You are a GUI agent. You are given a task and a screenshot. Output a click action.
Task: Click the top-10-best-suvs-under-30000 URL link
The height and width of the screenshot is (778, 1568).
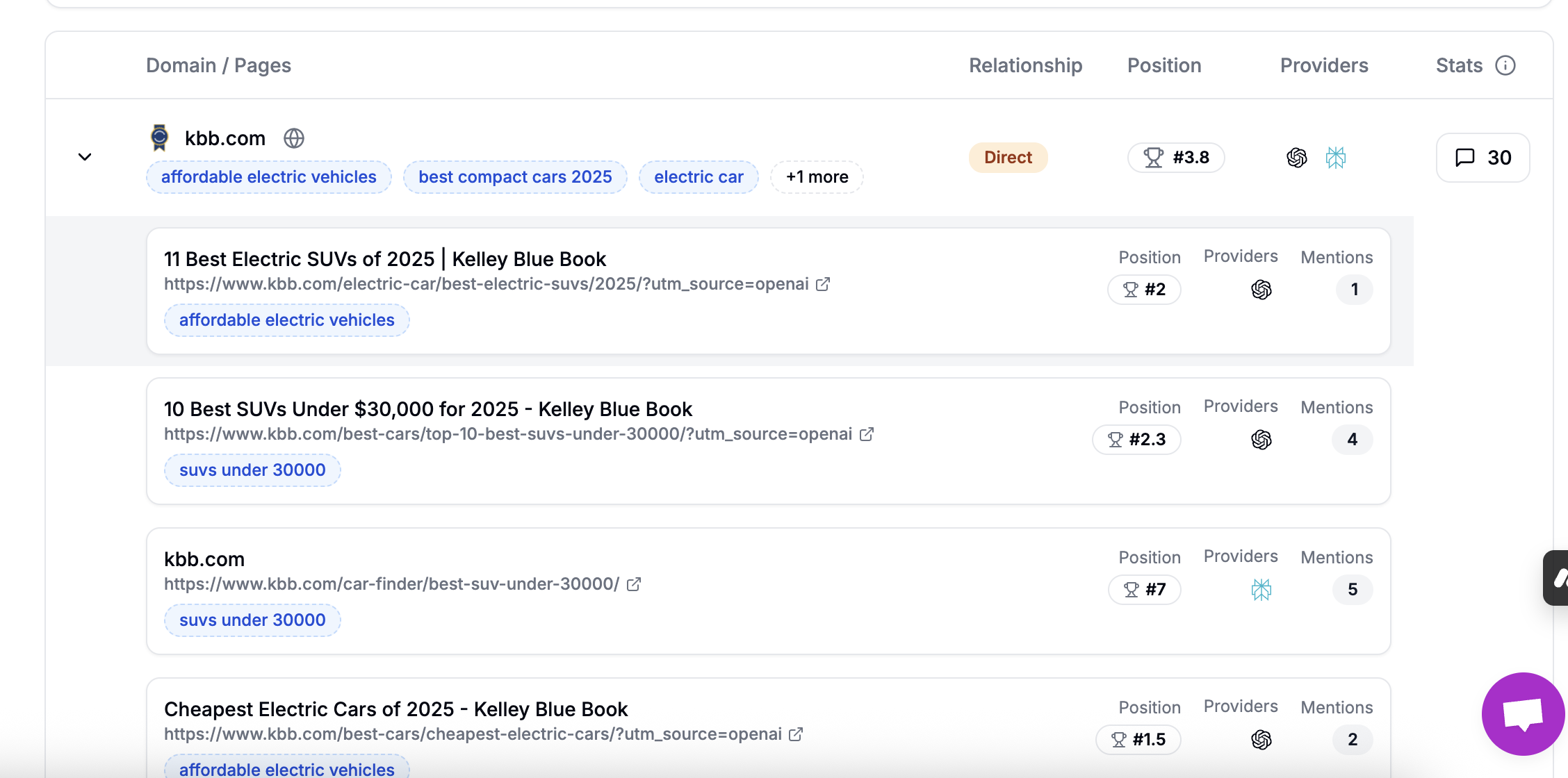coord(508,434)
